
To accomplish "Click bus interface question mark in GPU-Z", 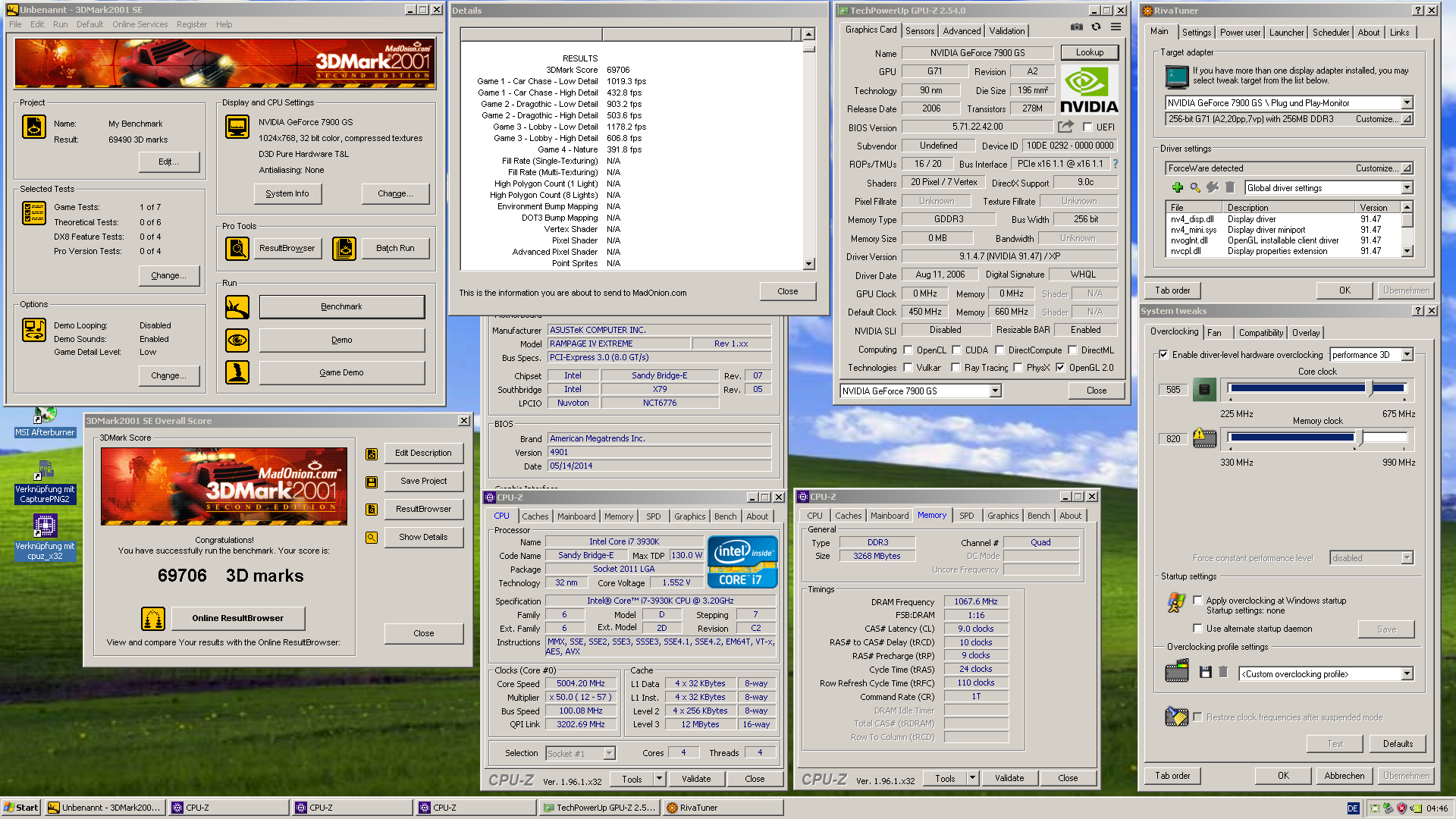I will click(x=1116, y=164).
